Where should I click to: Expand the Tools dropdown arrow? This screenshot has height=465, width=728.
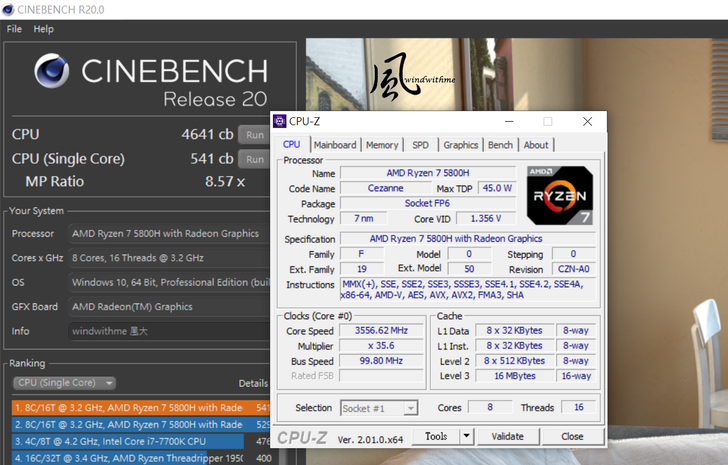tap(465, 436)
